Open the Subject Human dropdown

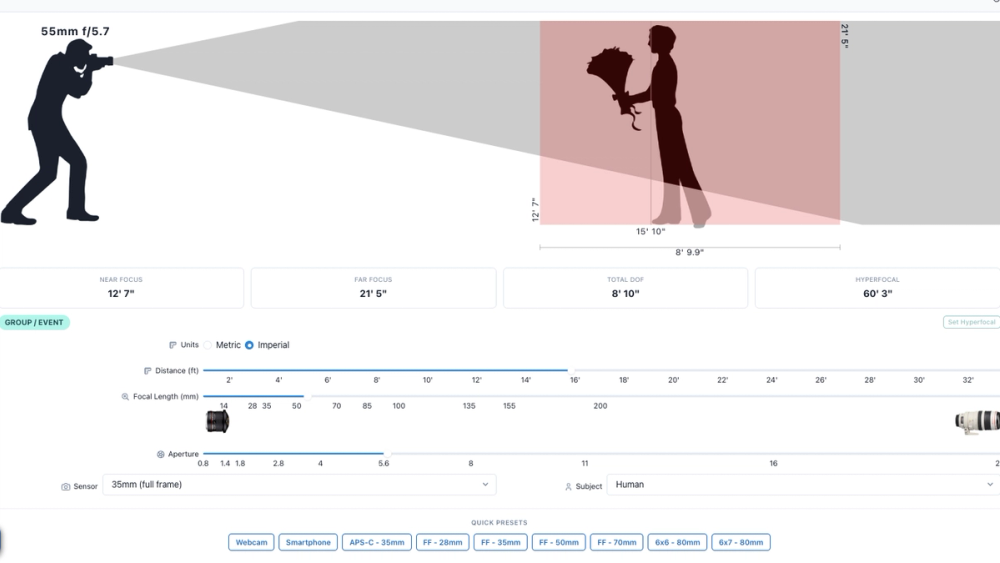tap(803, 485)
